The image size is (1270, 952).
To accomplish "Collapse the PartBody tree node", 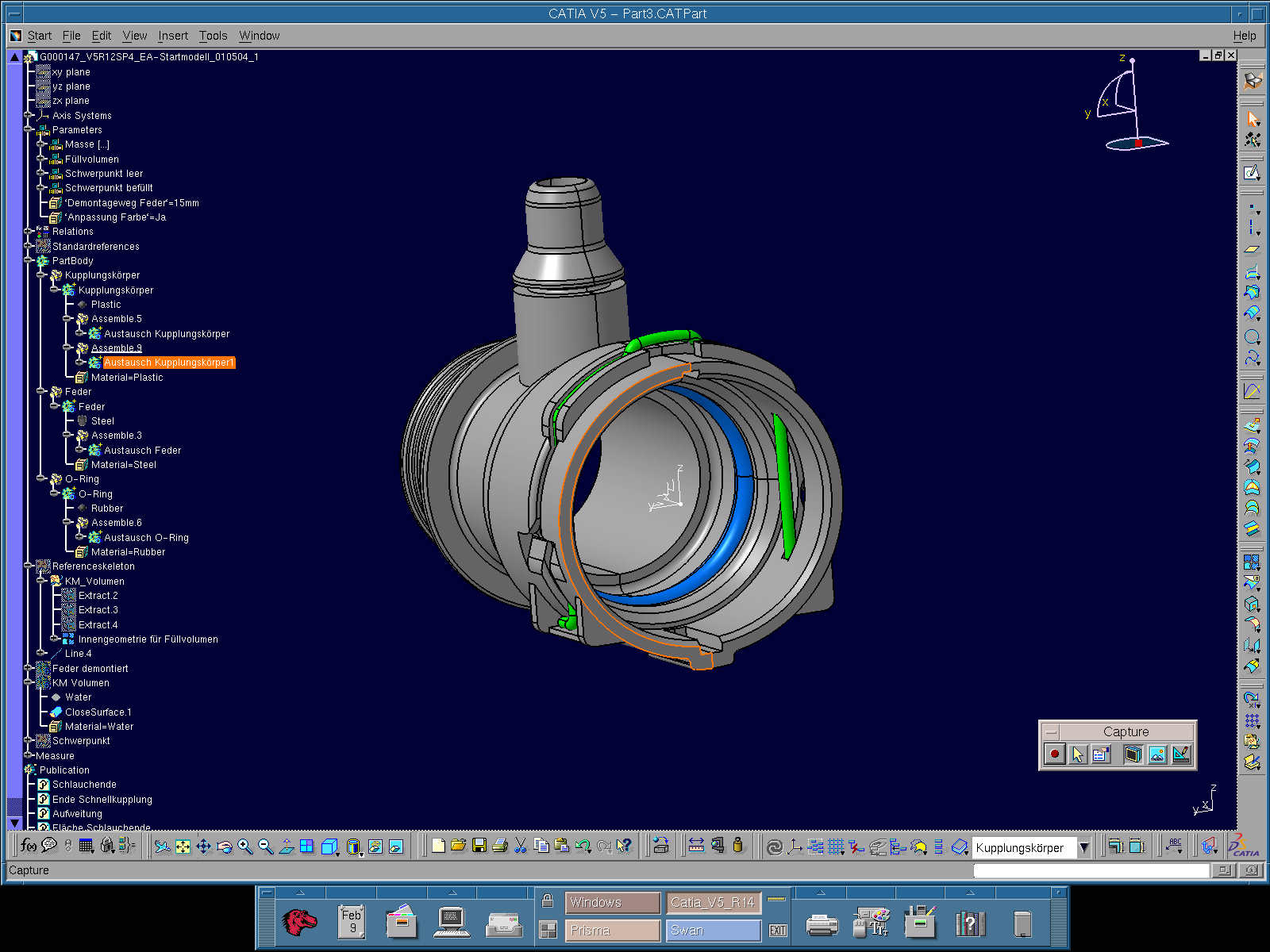I will click(x=29, y=260).
